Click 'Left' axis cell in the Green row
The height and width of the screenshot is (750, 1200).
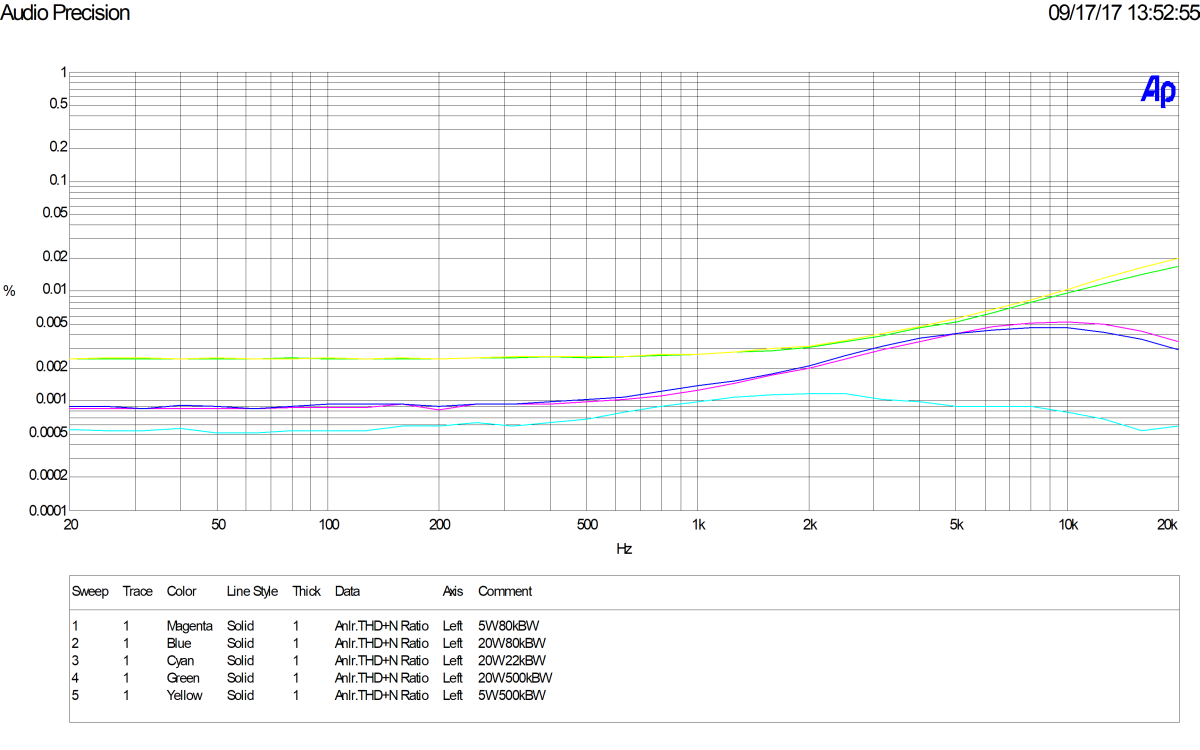[x=453, y=678]
